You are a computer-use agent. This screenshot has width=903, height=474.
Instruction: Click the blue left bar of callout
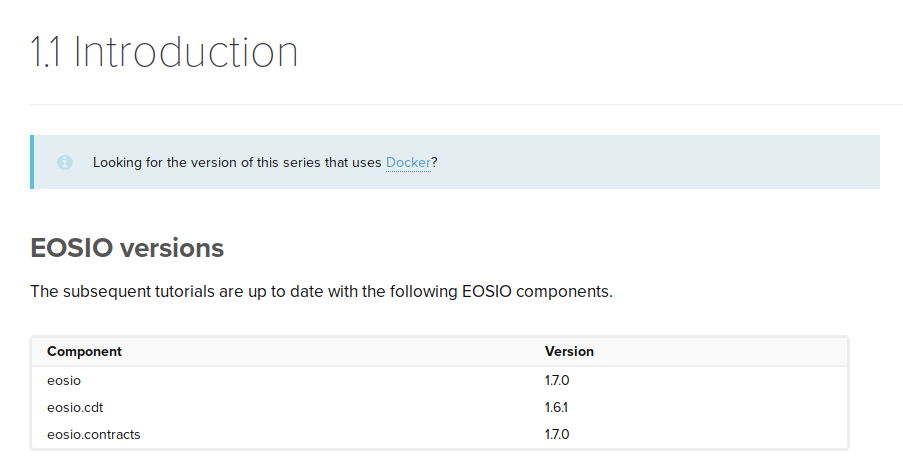pyautogui.click(x=32, y=162)
